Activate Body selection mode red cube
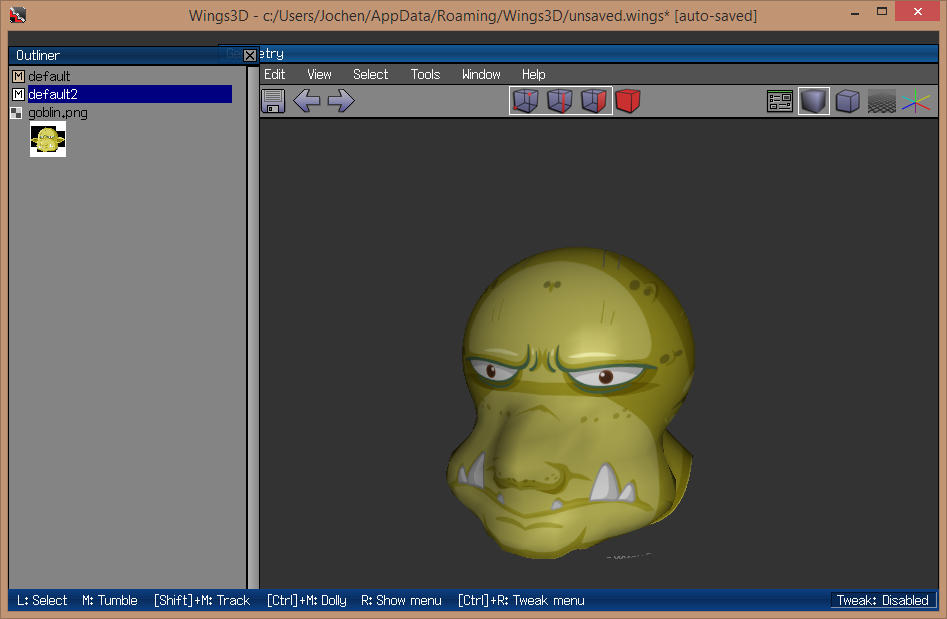The height and width of the screenshot is (619, 947). [x=628, y=101]
